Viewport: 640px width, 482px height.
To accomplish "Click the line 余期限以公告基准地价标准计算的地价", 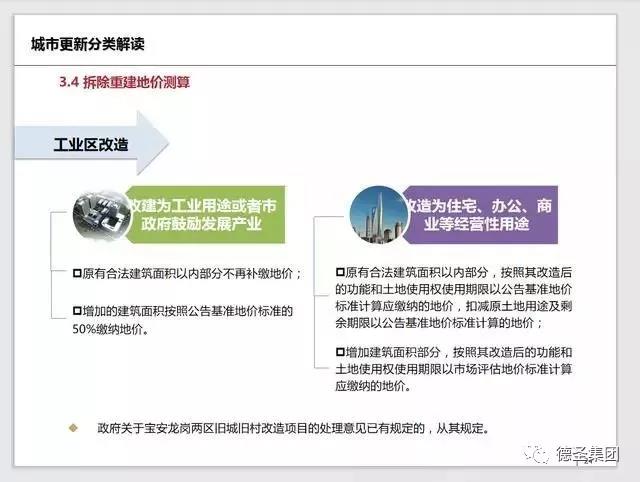I will point(439,323).
